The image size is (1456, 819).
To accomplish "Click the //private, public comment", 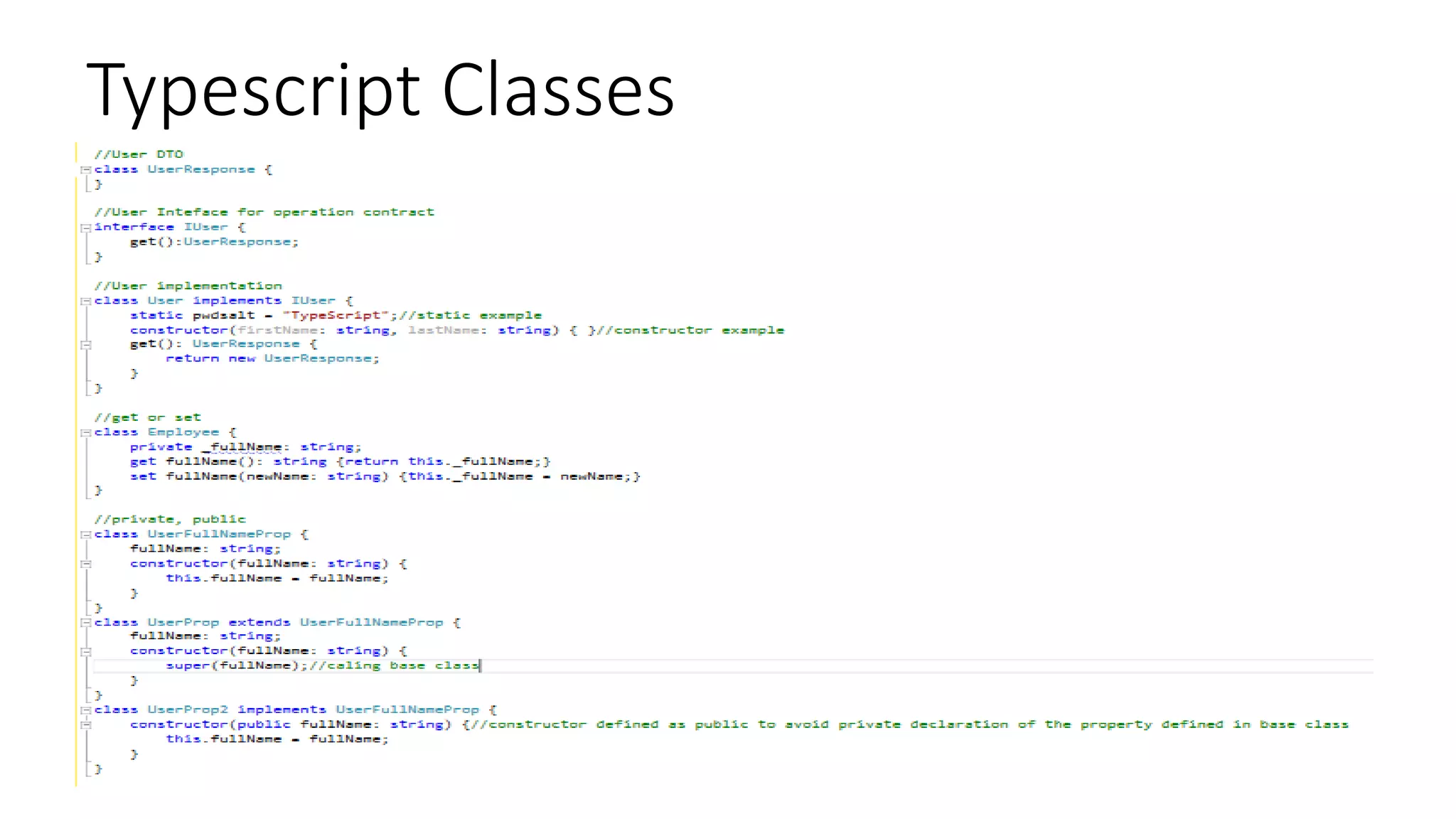I will (170, 520).
